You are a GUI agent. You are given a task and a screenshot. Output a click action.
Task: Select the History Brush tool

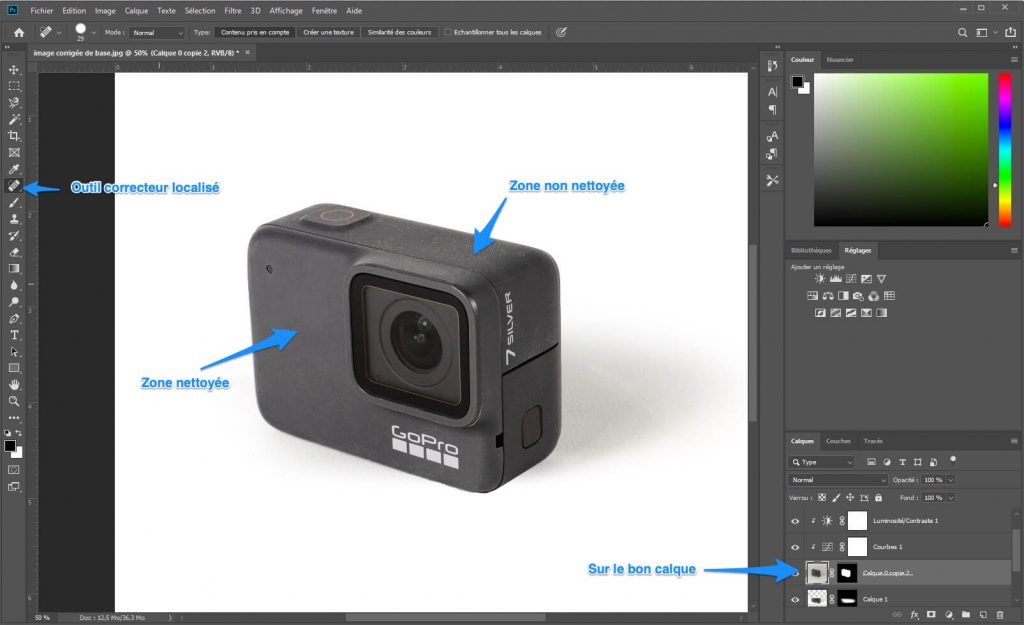(x=14, y=235)
